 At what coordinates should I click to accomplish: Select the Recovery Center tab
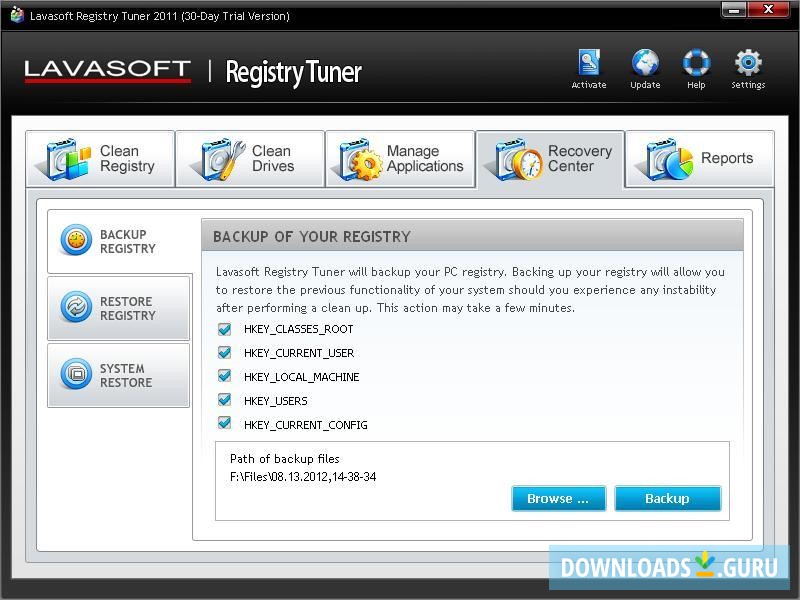550,160
